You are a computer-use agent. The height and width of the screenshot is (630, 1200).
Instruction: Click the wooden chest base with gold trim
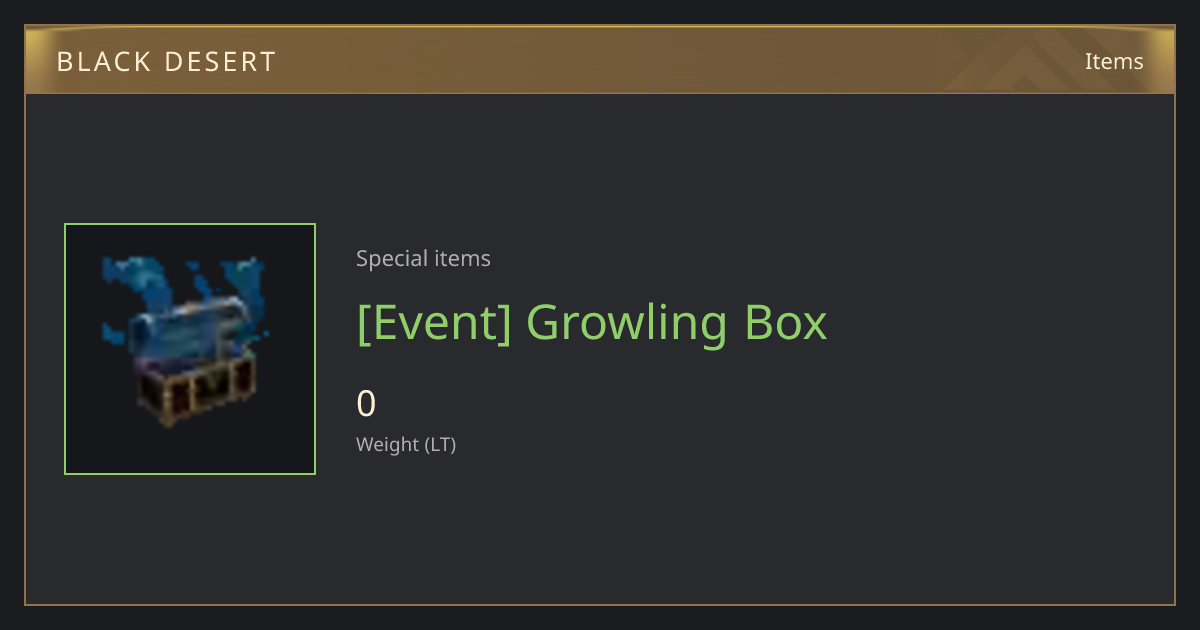(x=195, y=390)
